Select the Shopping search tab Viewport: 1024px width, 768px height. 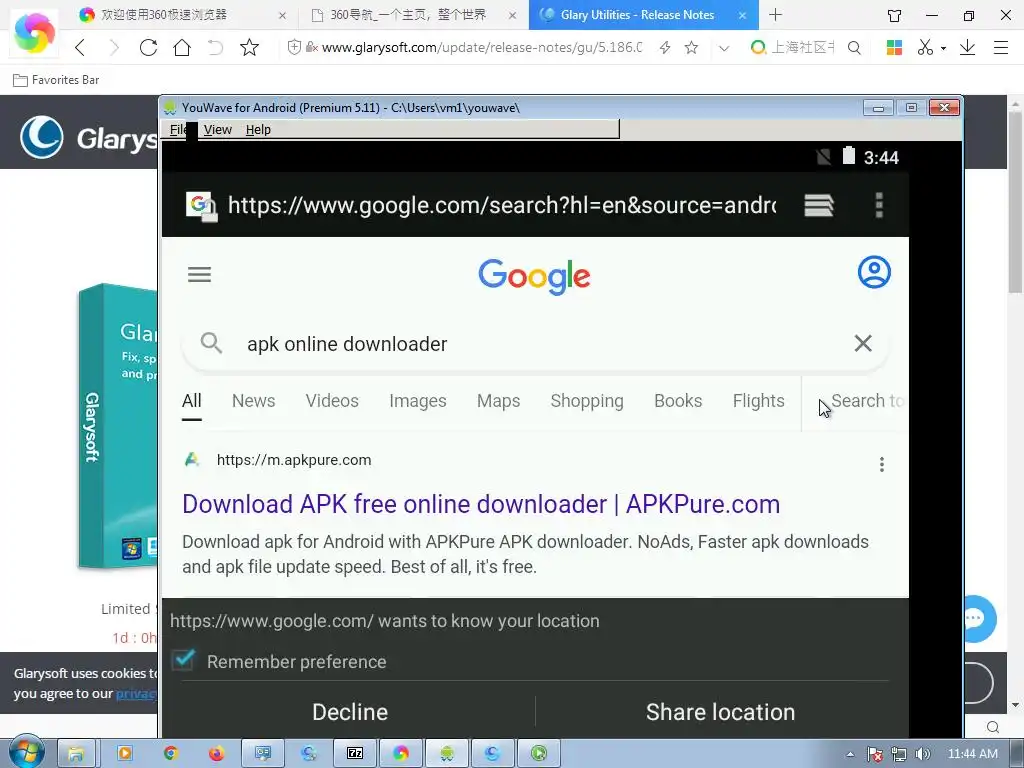586,400
